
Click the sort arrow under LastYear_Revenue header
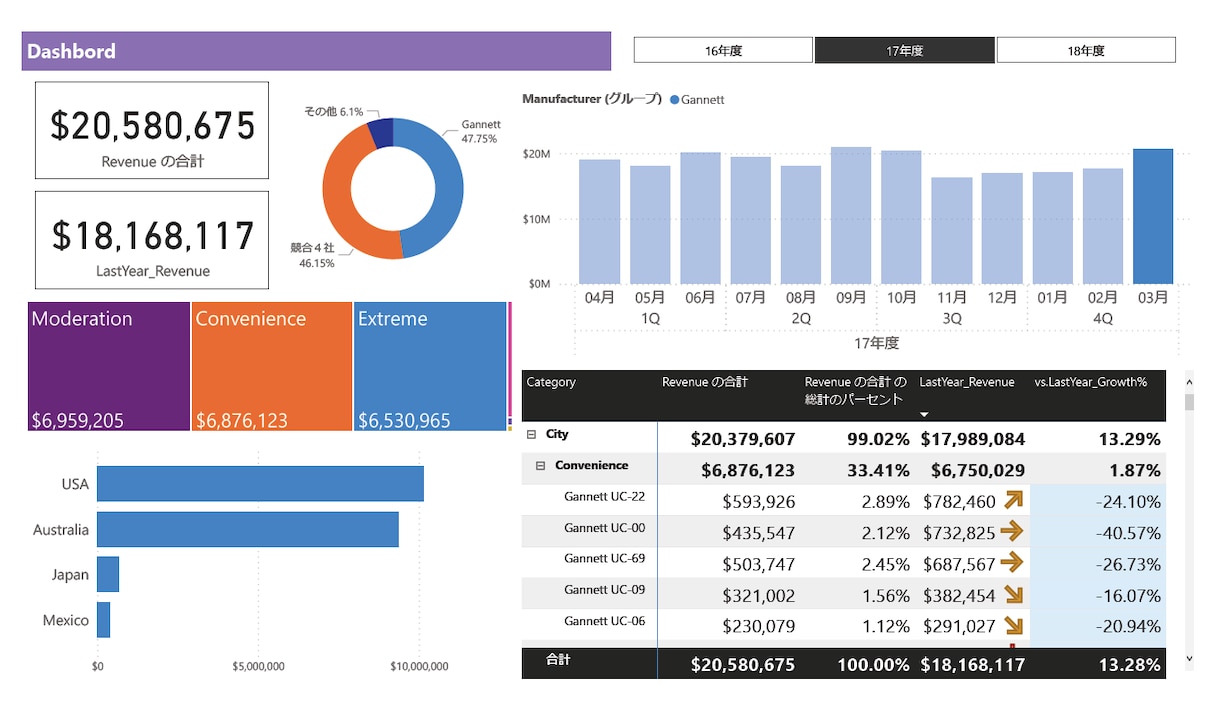925,414
